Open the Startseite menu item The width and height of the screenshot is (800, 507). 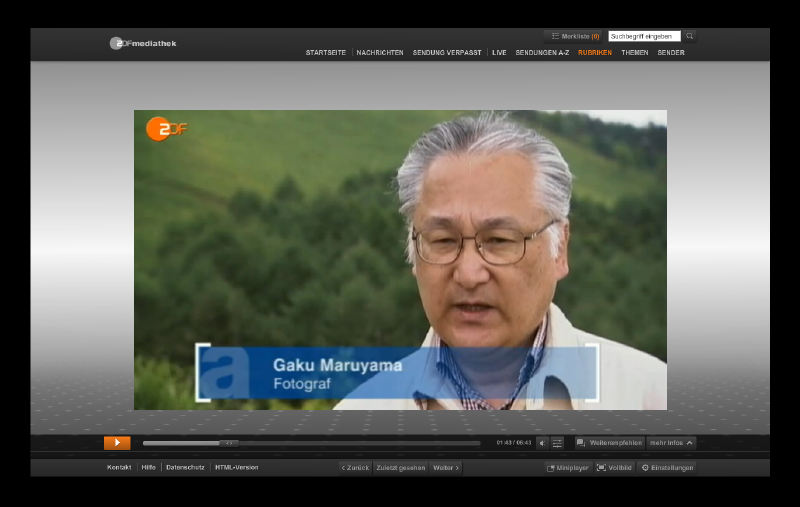tap(326, 53)
